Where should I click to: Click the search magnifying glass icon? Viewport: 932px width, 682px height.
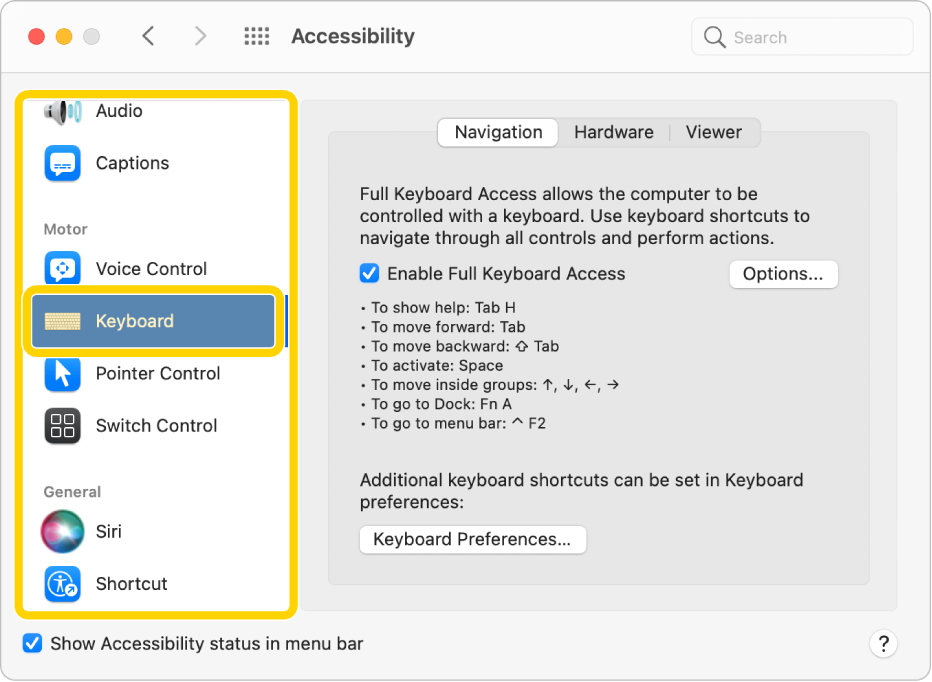click(x=714, y=37)
